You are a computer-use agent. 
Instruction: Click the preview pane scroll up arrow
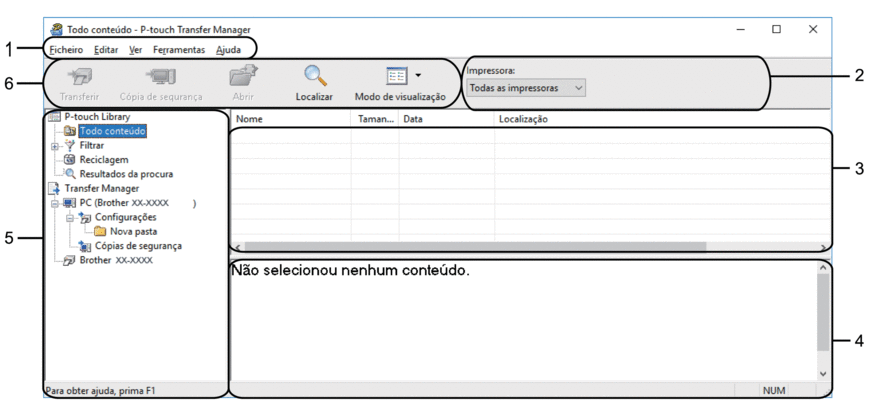pyautogui.click(x=823, y=266)
